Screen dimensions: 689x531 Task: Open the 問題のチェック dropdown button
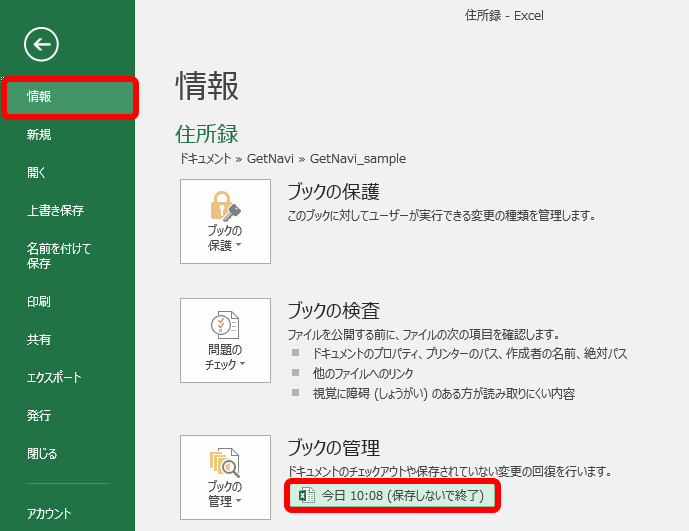point(225,341)
